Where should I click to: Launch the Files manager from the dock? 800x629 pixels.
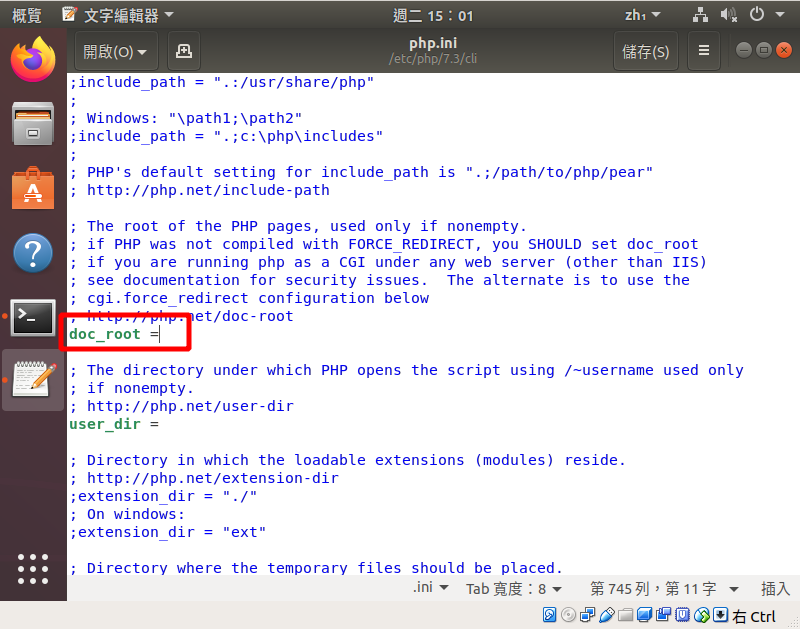tap(33, 124)
